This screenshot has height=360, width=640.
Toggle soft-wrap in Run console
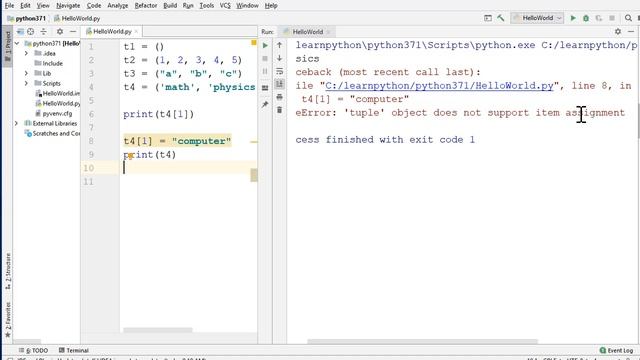(x=280, y=71)
